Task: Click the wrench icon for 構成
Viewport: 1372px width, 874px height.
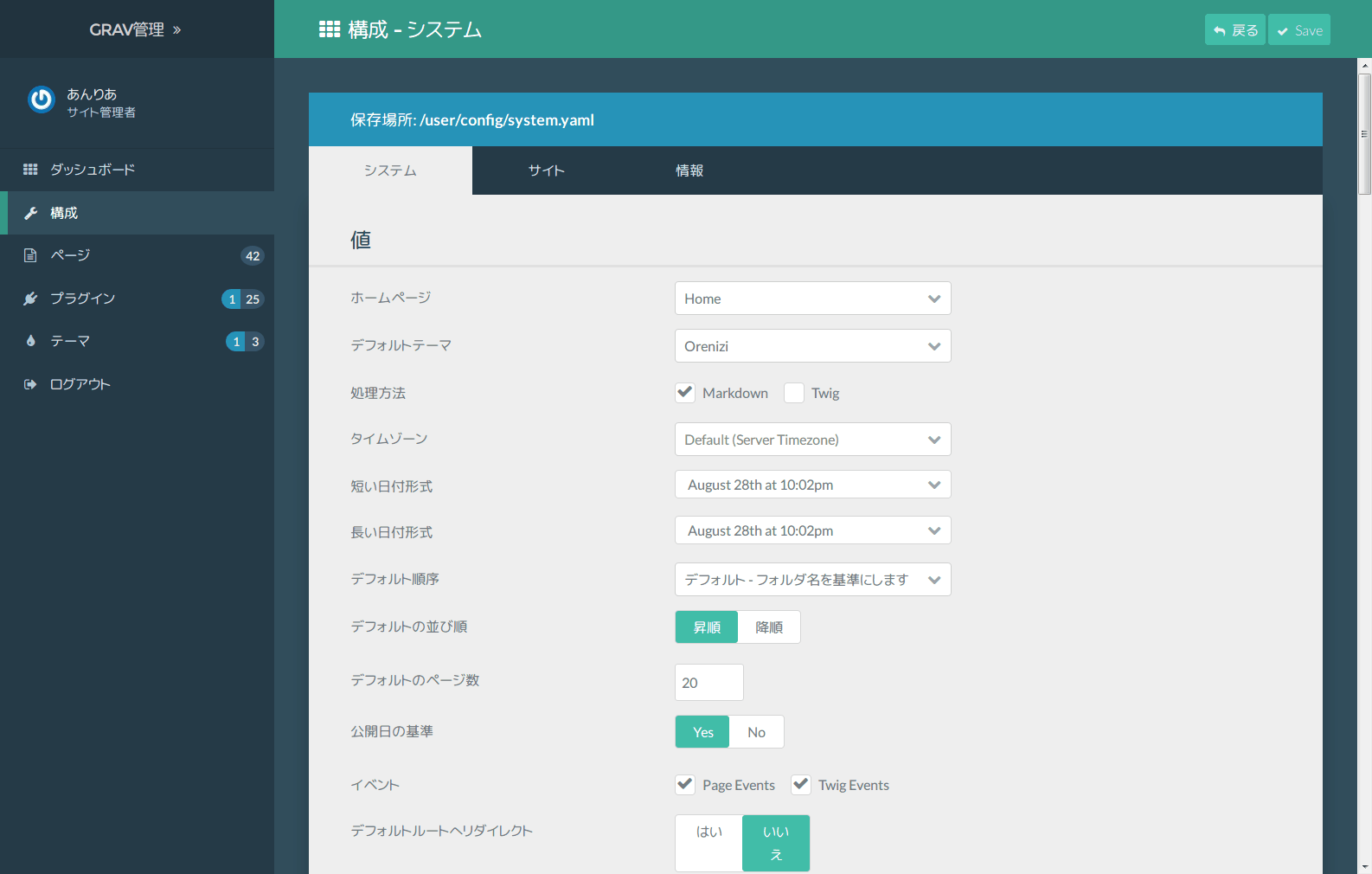Action: [30, 213]
